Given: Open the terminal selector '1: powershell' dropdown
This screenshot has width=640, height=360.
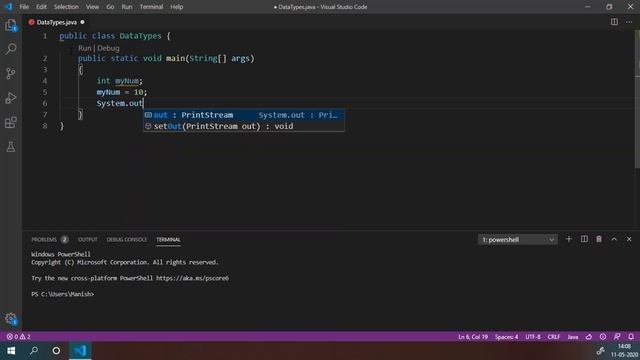Looking at the screenshot, I should (518, 240).
